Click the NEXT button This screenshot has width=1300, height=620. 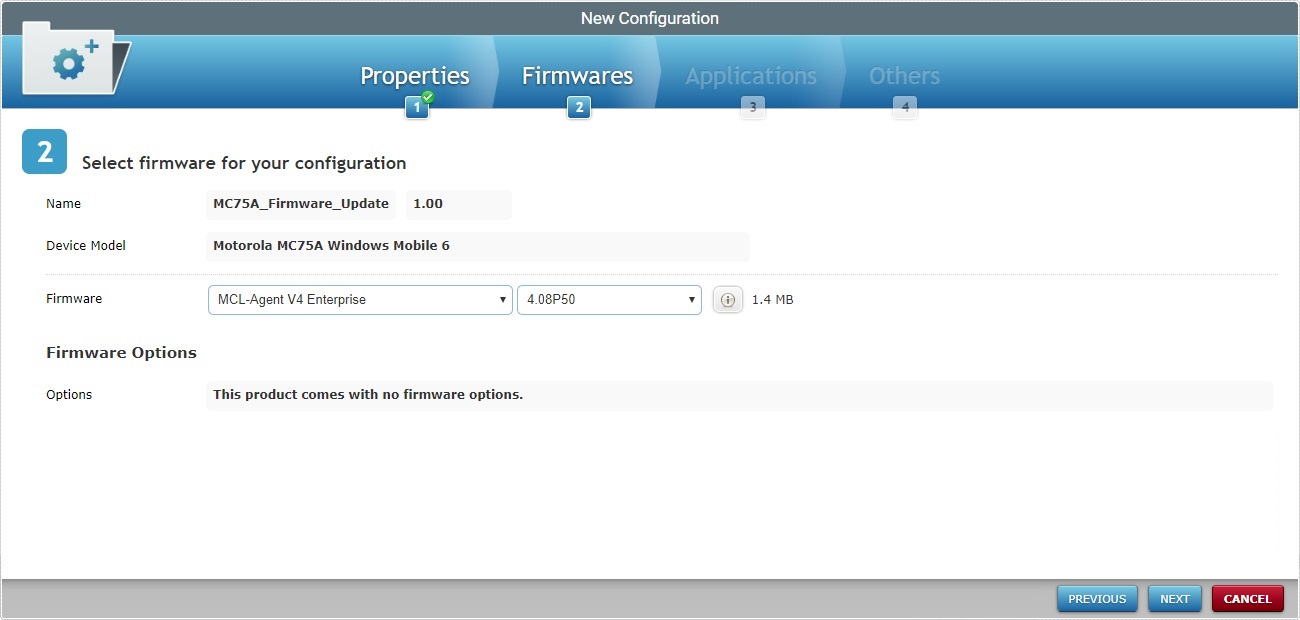click(1175, 598)
